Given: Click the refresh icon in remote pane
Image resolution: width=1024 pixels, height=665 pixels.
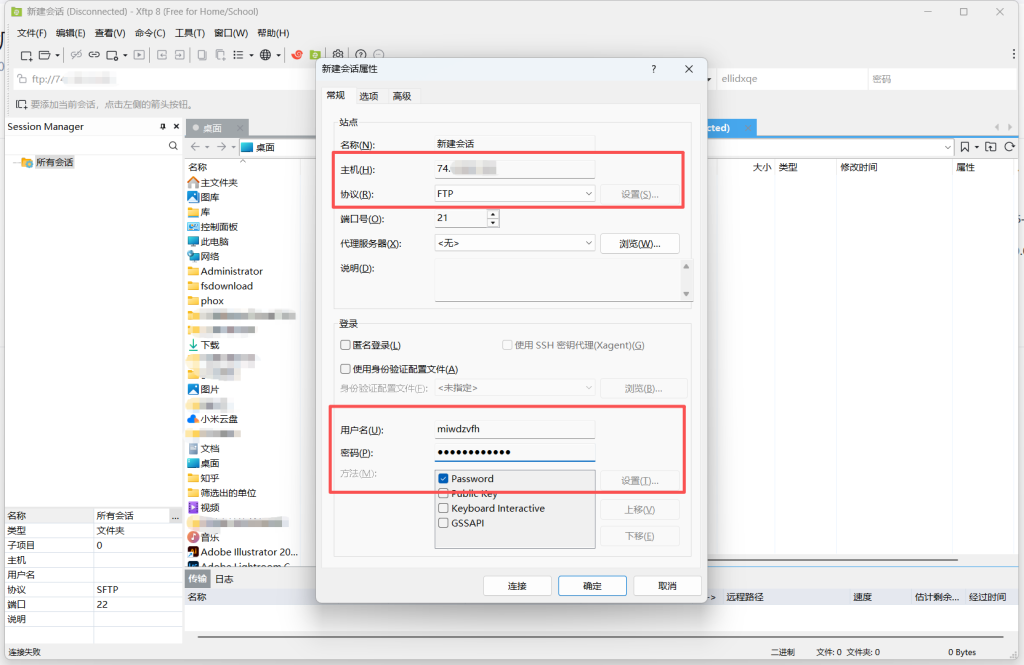Looking at the screenshot, I should coord(1009,147).
